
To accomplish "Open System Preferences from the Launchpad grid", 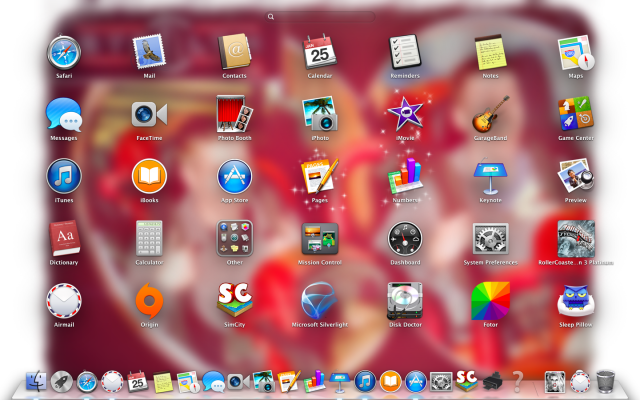I will pyautogui.click(x=490, y=239).
